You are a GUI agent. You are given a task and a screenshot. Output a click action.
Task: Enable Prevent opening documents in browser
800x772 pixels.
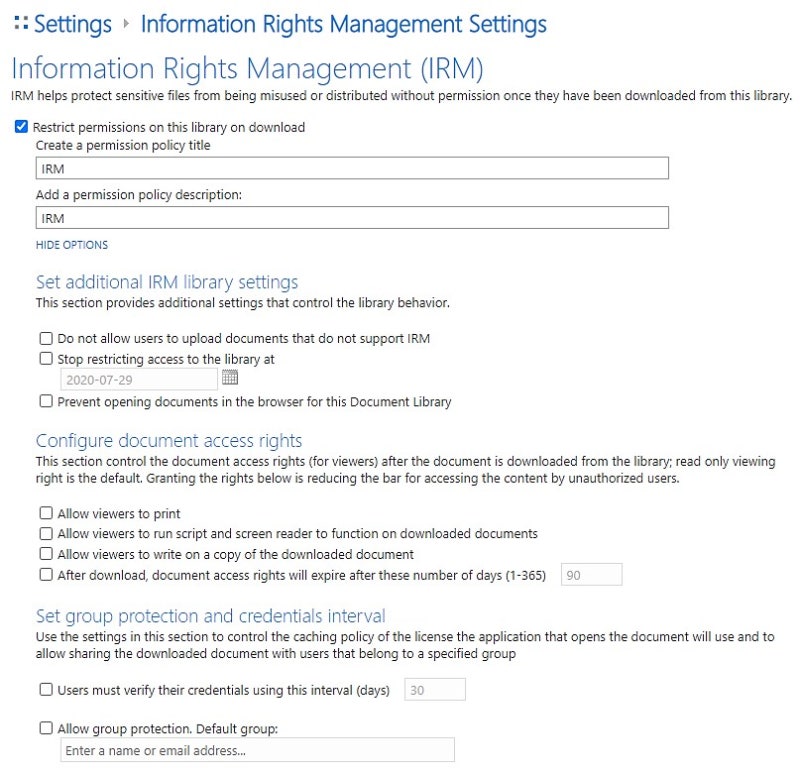46,402
